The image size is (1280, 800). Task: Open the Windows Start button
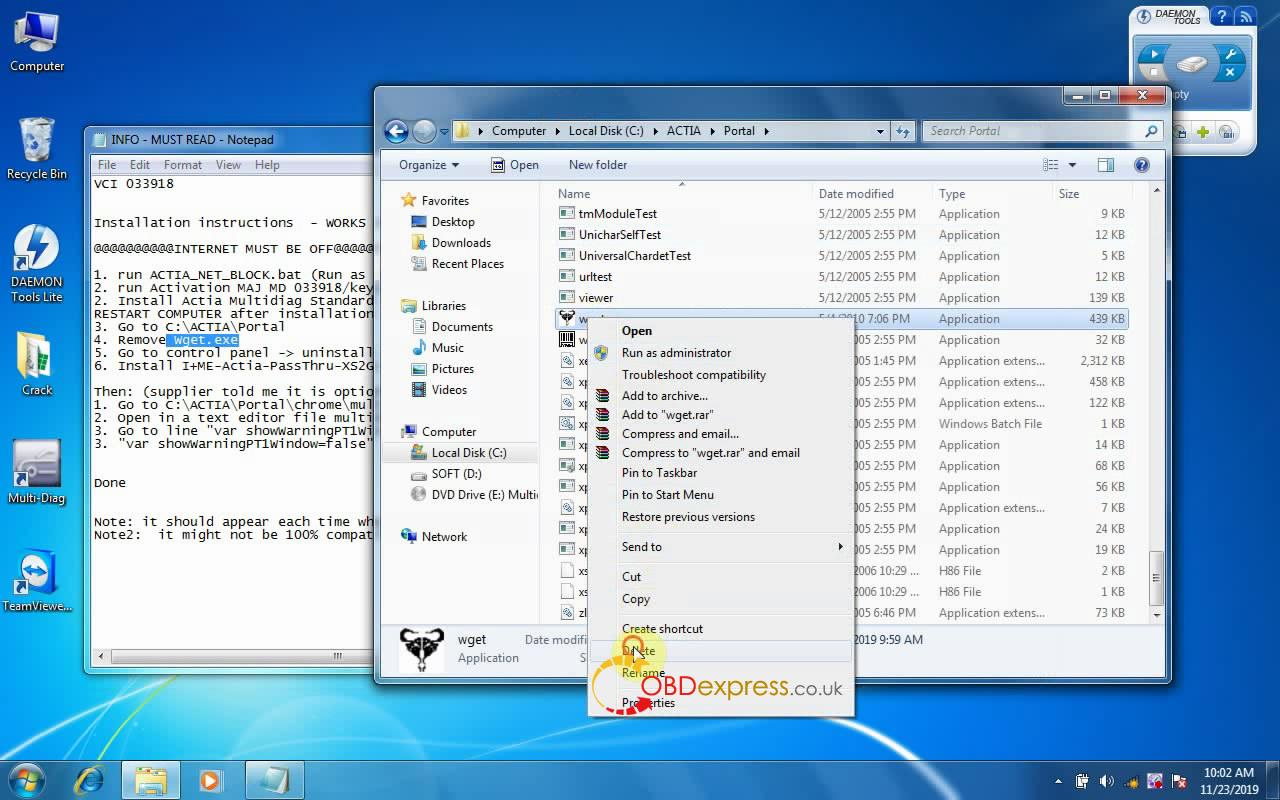[x=27, y=780]
